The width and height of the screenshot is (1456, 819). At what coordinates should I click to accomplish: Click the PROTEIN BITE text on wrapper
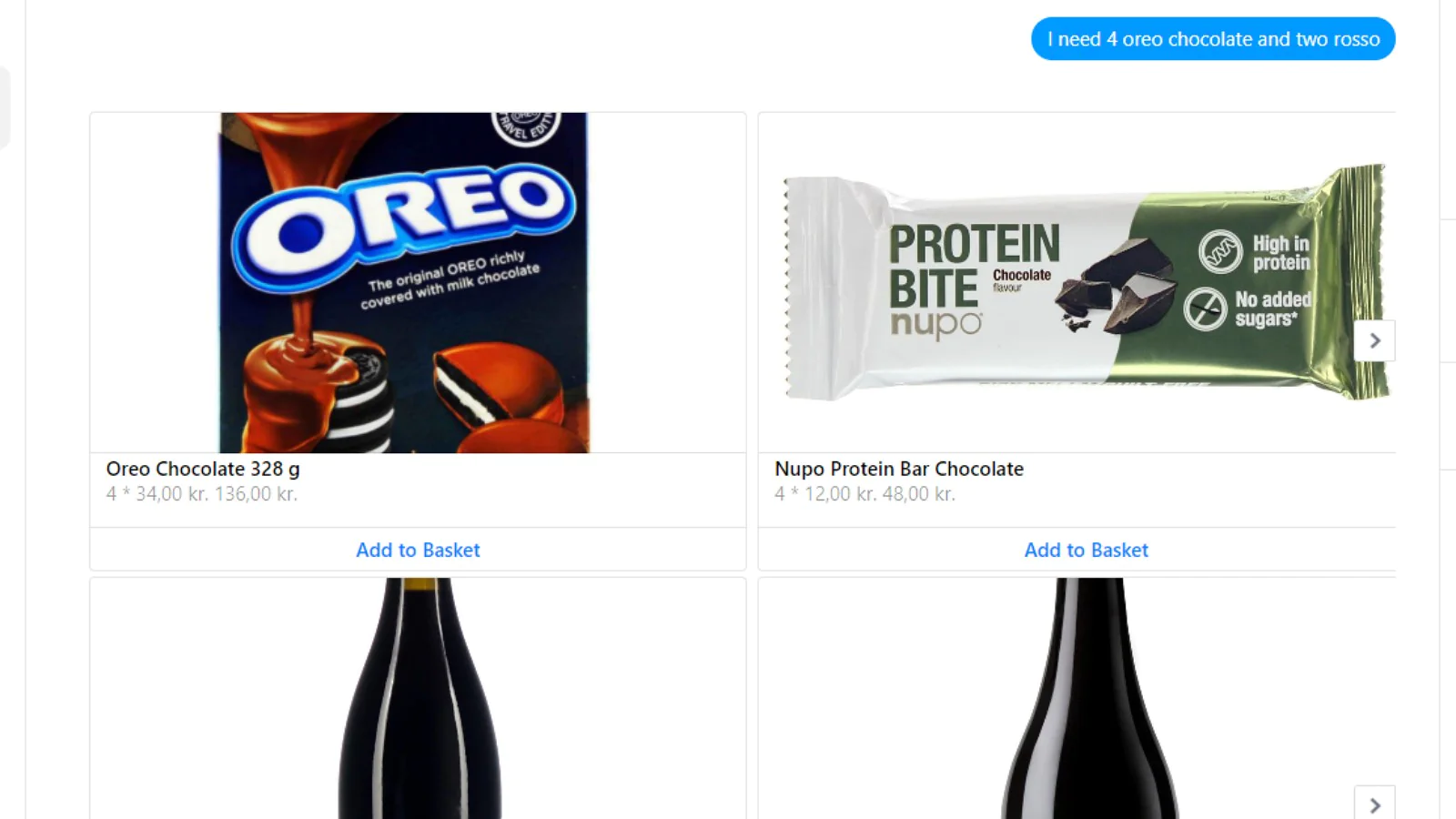tap(974, 267)
